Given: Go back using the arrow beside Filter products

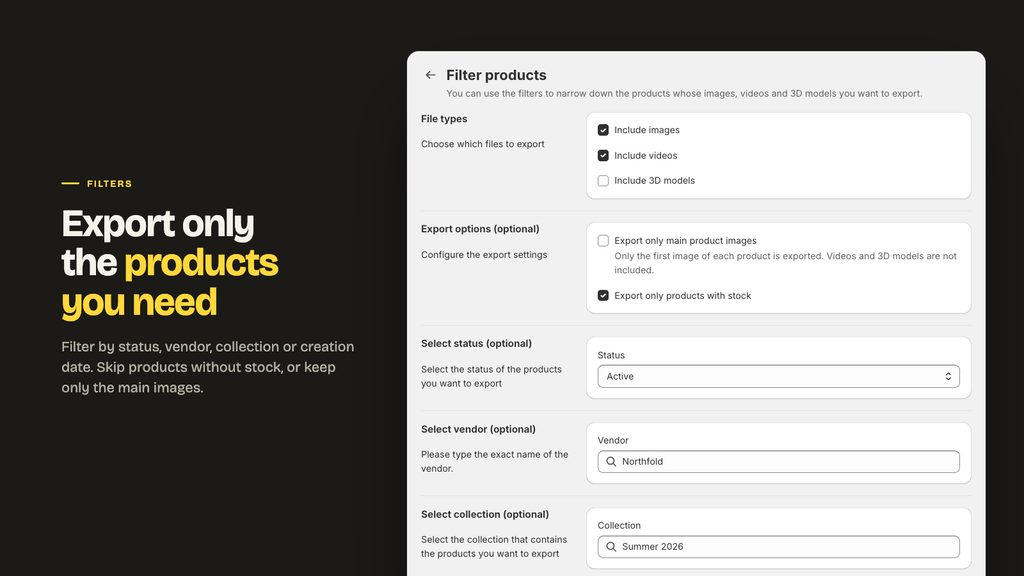Looking at the screenshot, I should 430,75.
